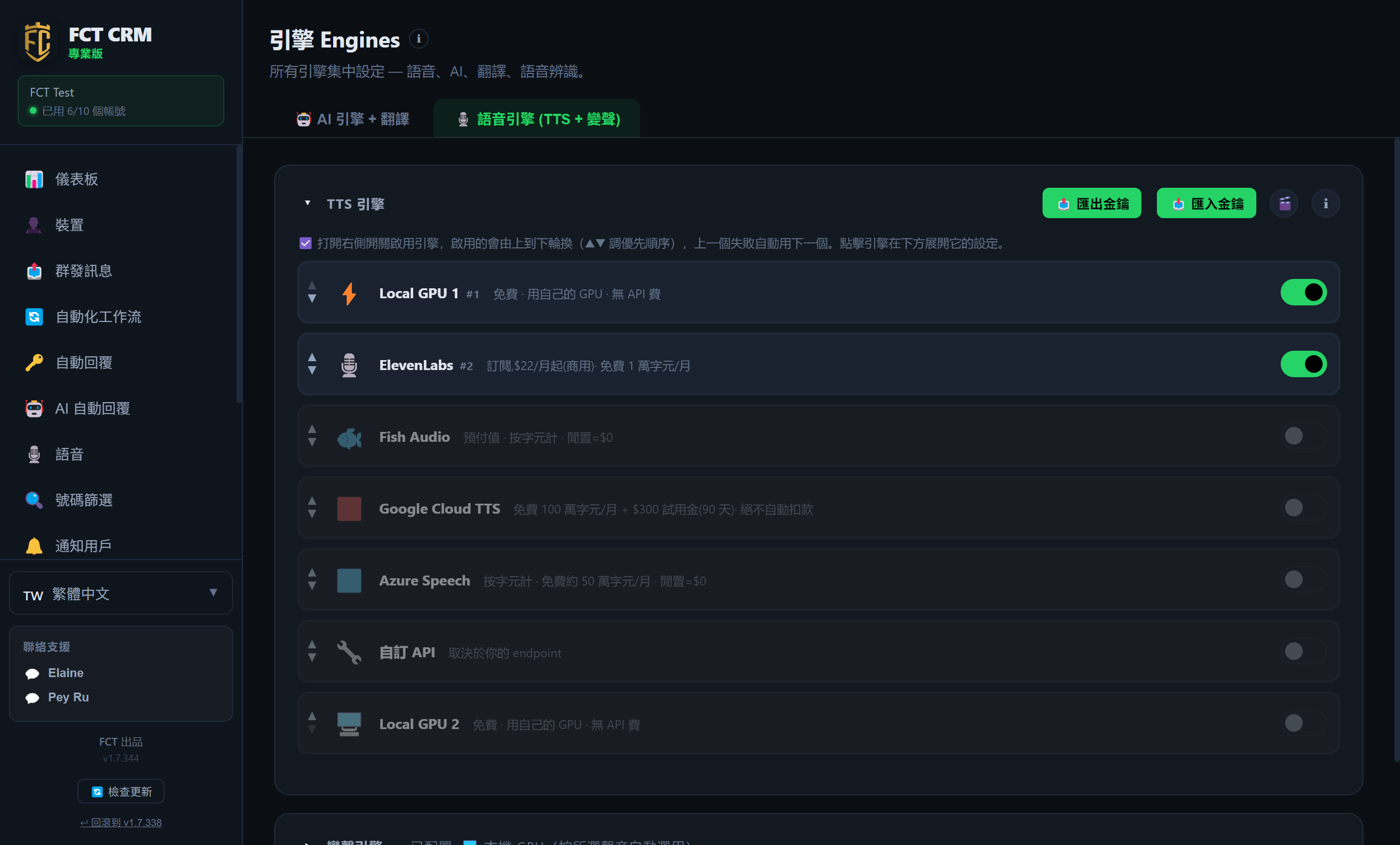This screenshot has width=1400, height=845.
Task: Turn off the ElevenLabs engine toggle
Action: point(1303,364)
